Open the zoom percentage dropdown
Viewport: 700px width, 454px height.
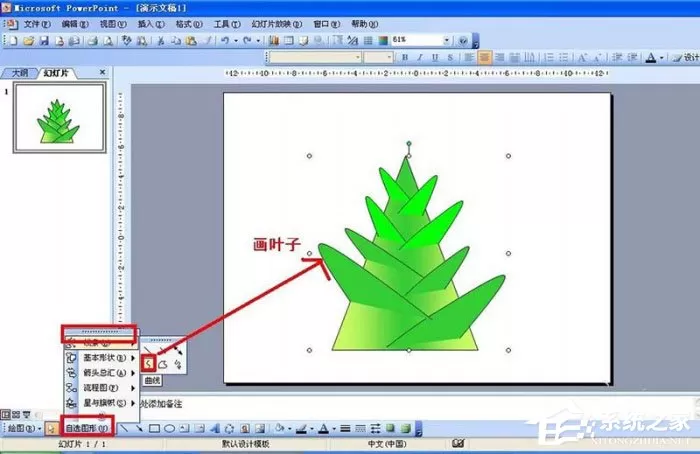tap(446, 40)
